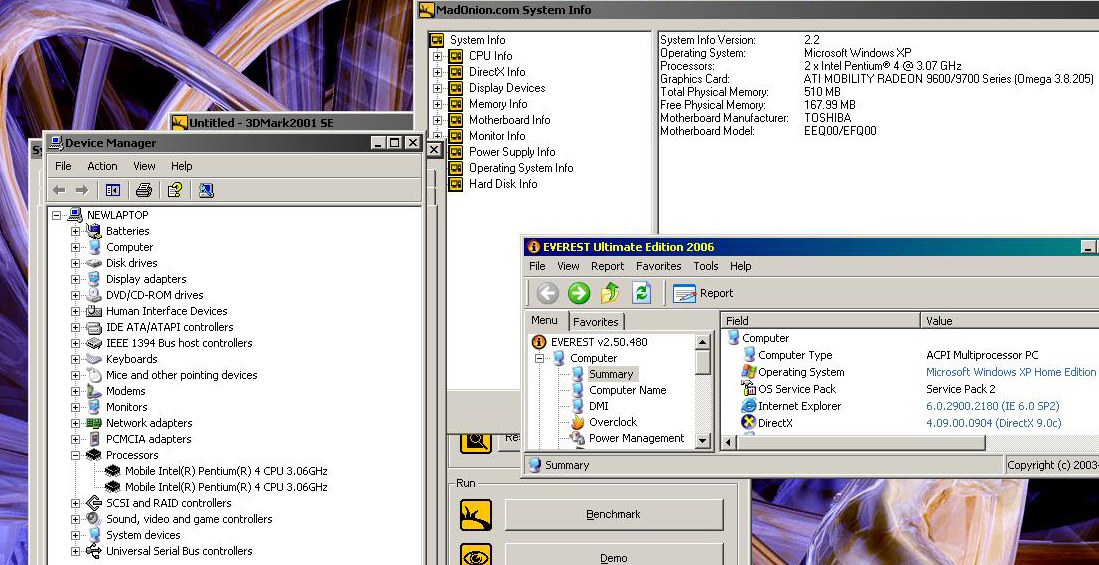Switch to the EVEREST Menu tab

point(545,320)
